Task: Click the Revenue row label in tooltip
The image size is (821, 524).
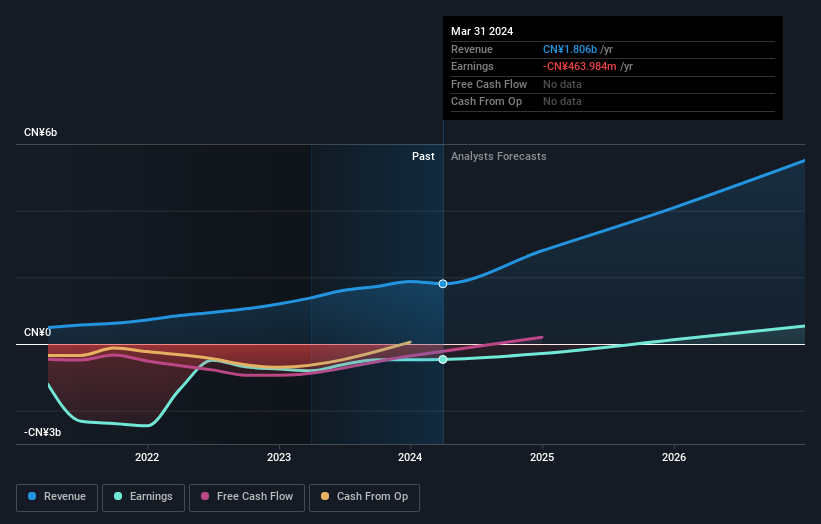Action: click(472, 49)
